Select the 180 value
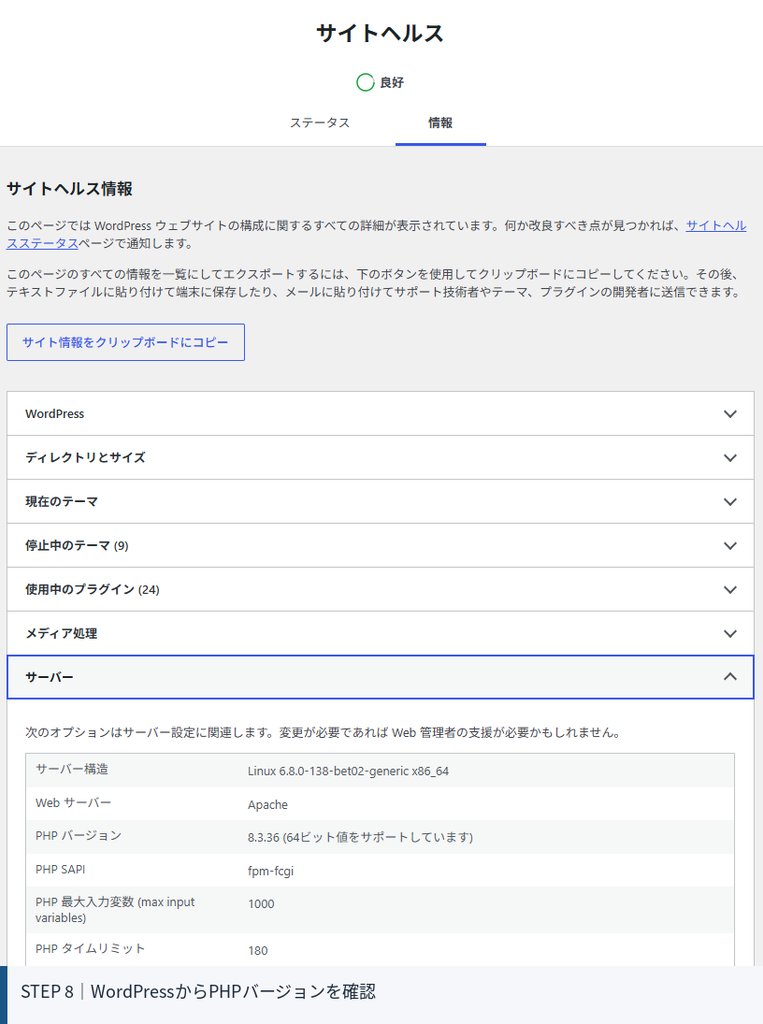 (x=258, y=951)
